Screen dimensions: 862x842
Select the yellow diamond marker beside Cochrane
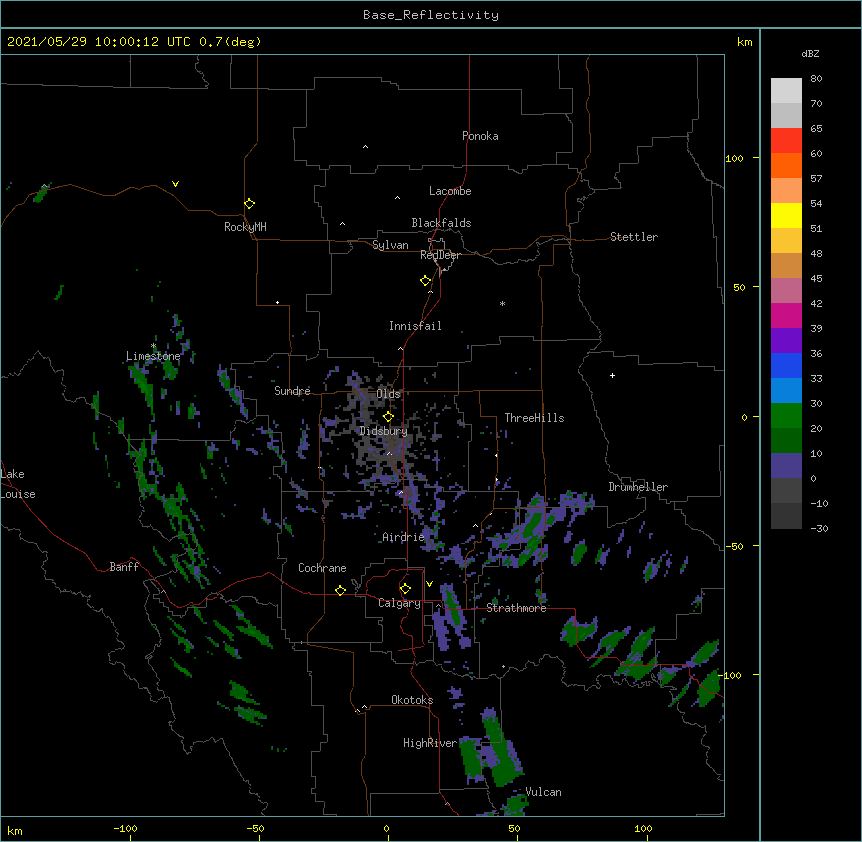point(340,590)
